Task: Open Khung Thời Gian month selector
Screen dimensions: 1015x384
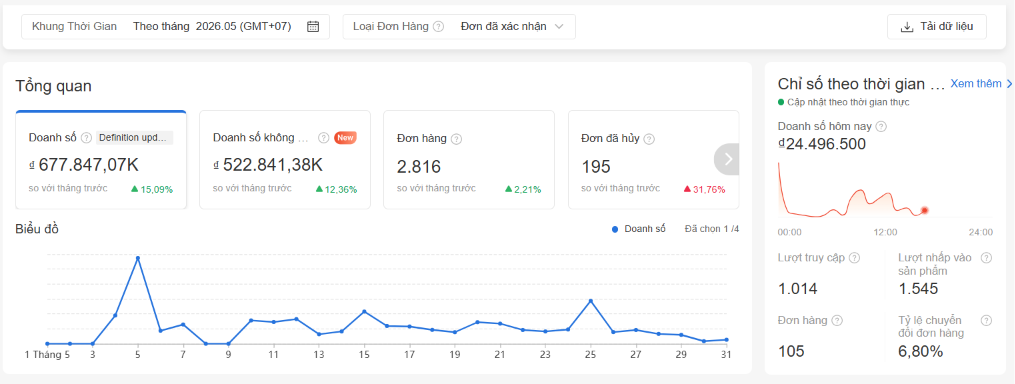Action: pos(175,27)
